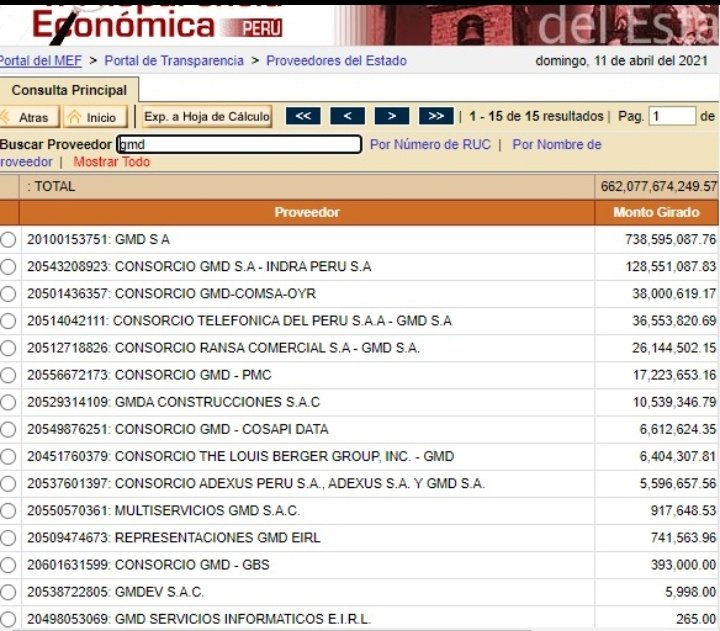This screenshot has height=631, width=720.
Task: Click the amount 128,551,087.83
Action: [x=671, y=267]
